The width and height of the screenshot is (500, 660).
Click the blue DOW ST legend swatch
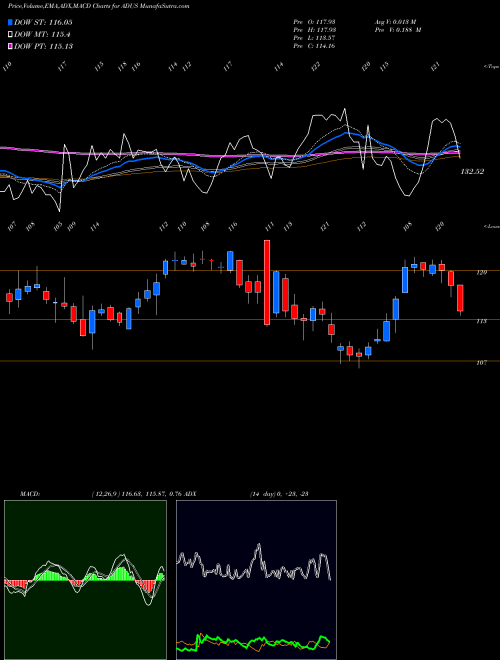click(x=10, y=23)
